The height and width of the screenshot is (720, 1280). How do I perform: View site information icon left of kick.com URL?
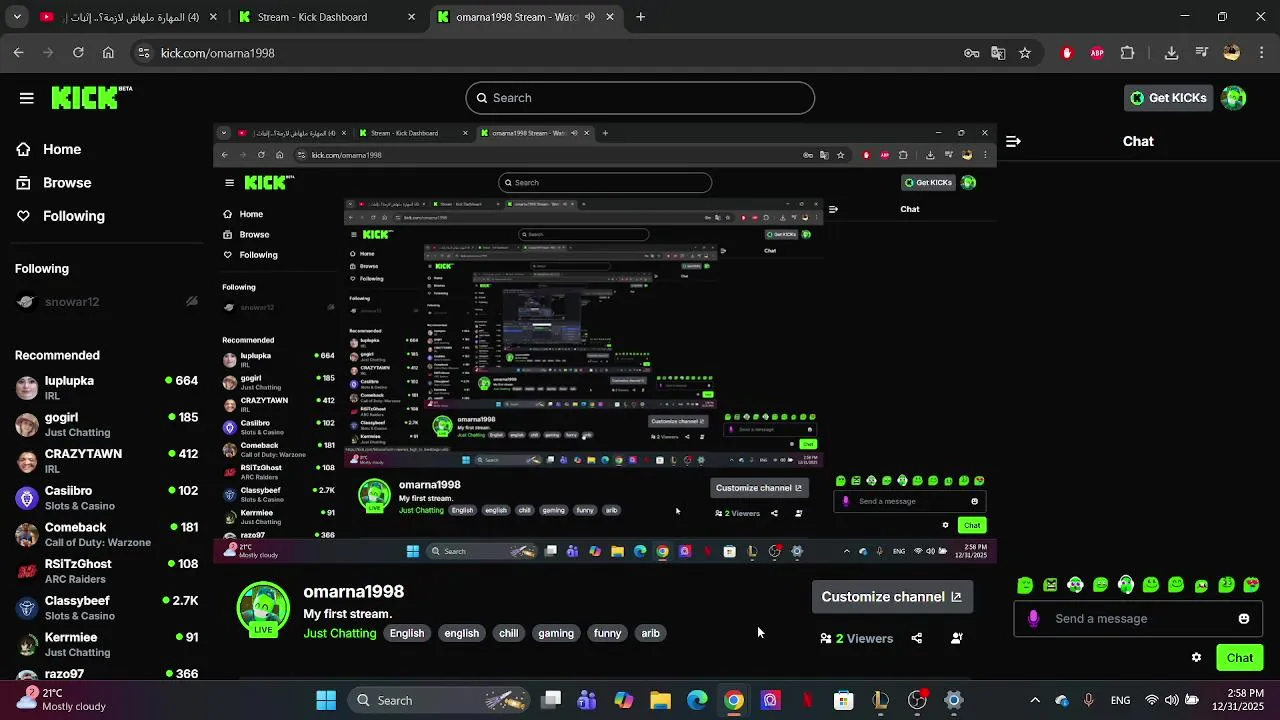[144, 53]
